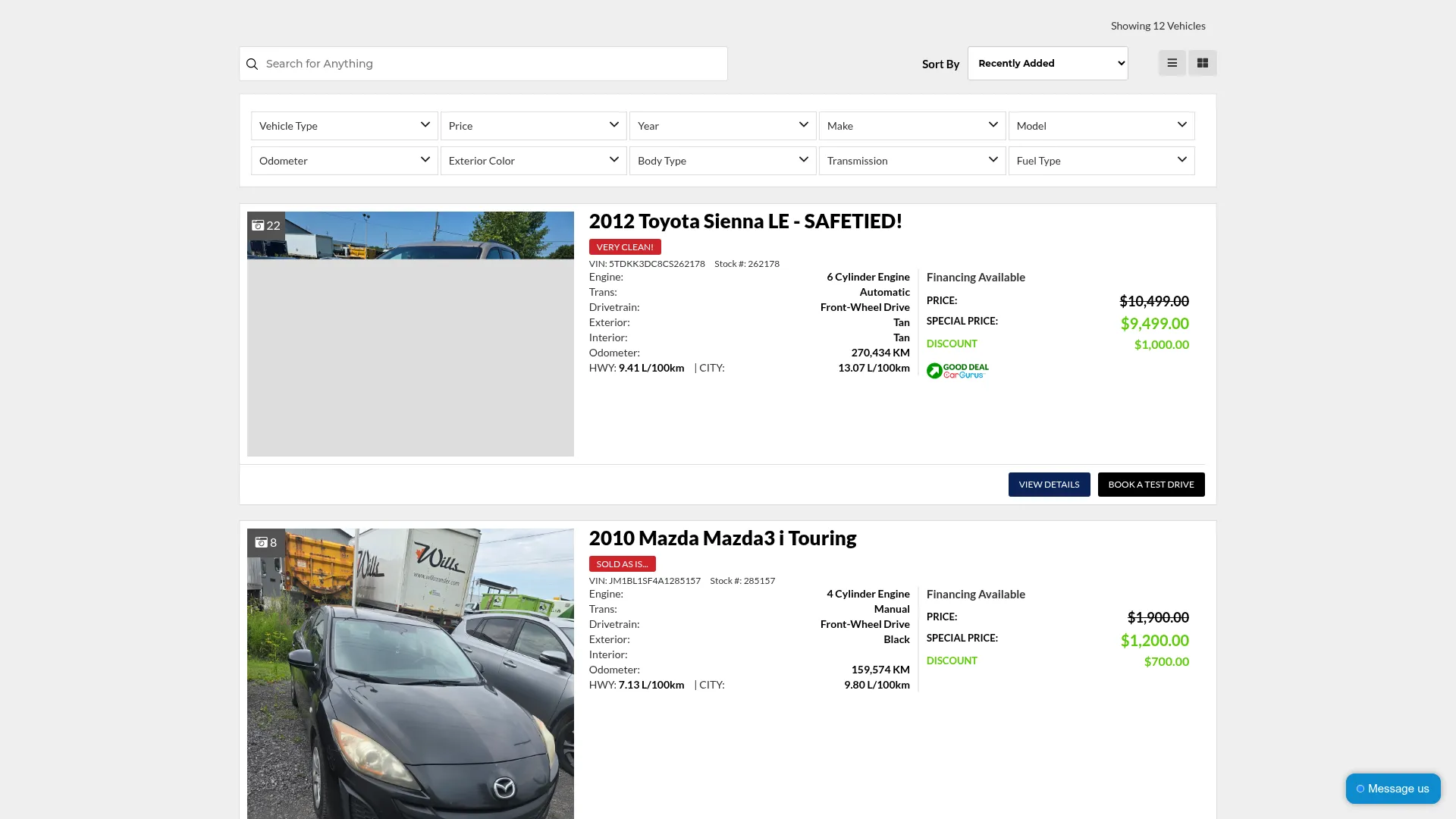
Task: Click the search magnifier icon
Action: (x=252, y=64)
